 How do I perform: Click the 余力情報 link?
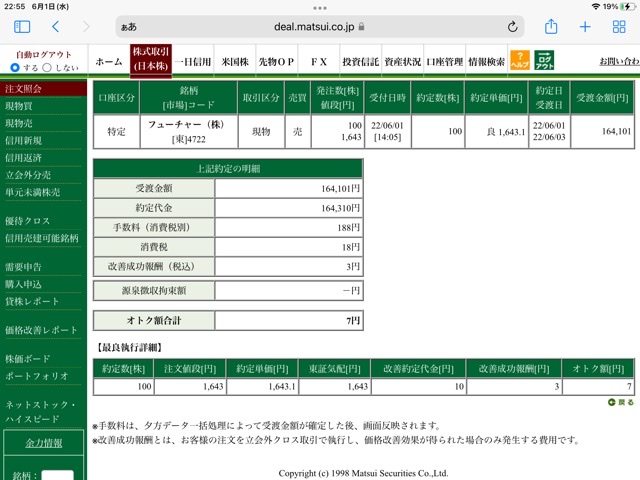tap(44, 443)
